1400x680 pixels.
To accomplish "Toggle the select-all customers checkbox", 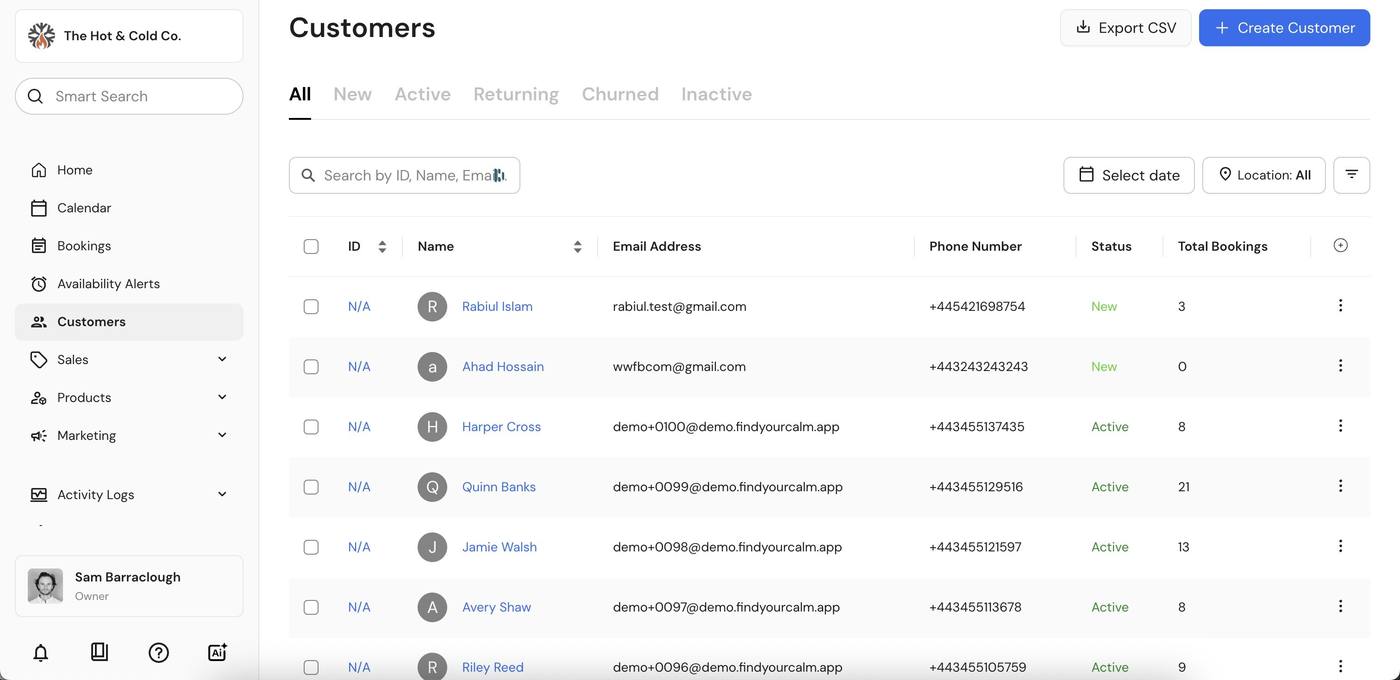I will click(311, 246).
